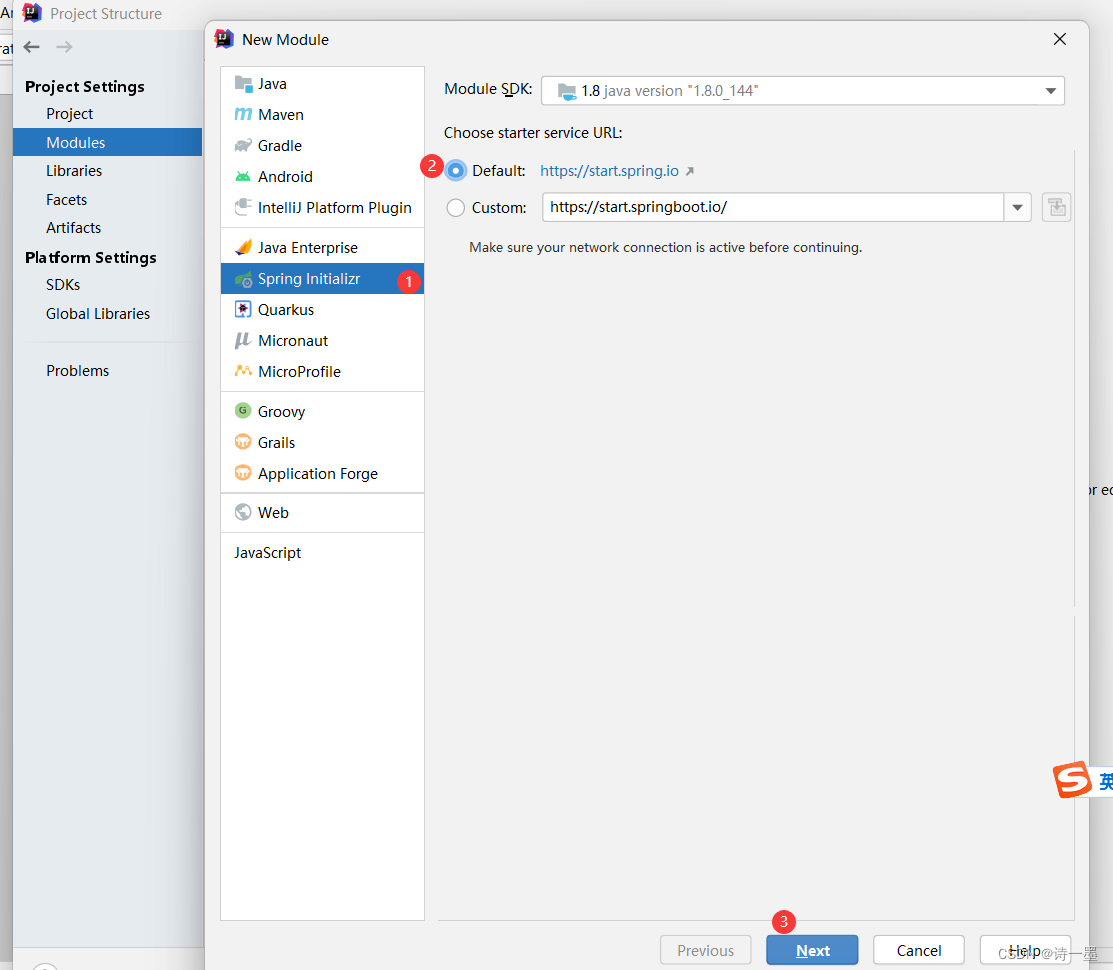Choose Maven module type

coord(322,114)
